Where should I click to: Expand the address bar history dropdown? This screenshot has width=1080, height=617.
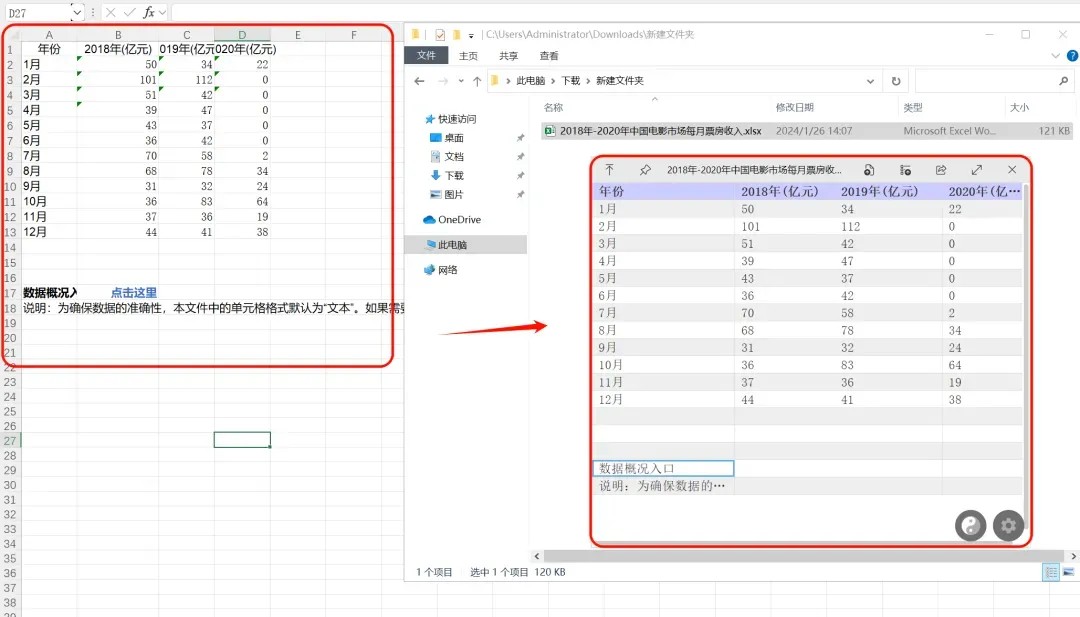[x=870, y=81]
